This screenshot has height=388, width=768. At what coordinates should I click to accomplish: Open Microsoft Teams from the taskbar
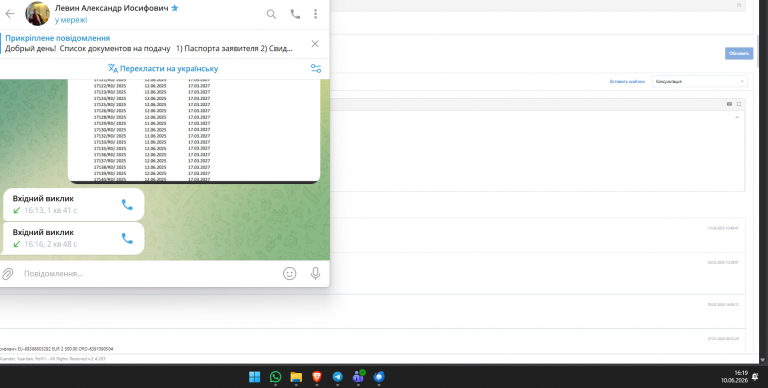[x=359, y=376]
